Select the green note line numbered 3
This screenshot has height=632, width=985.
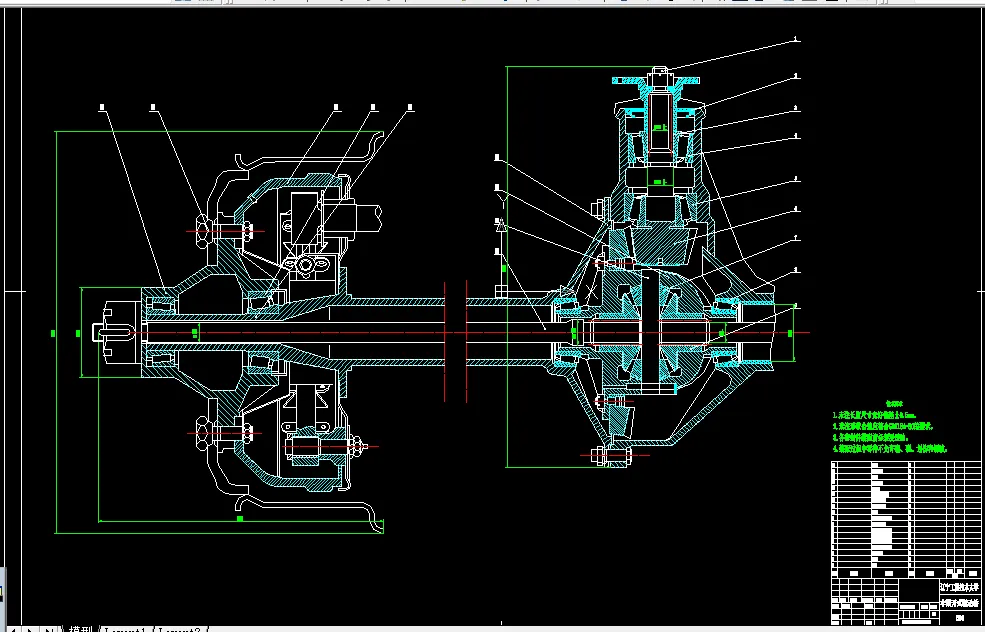click(871, 437)
